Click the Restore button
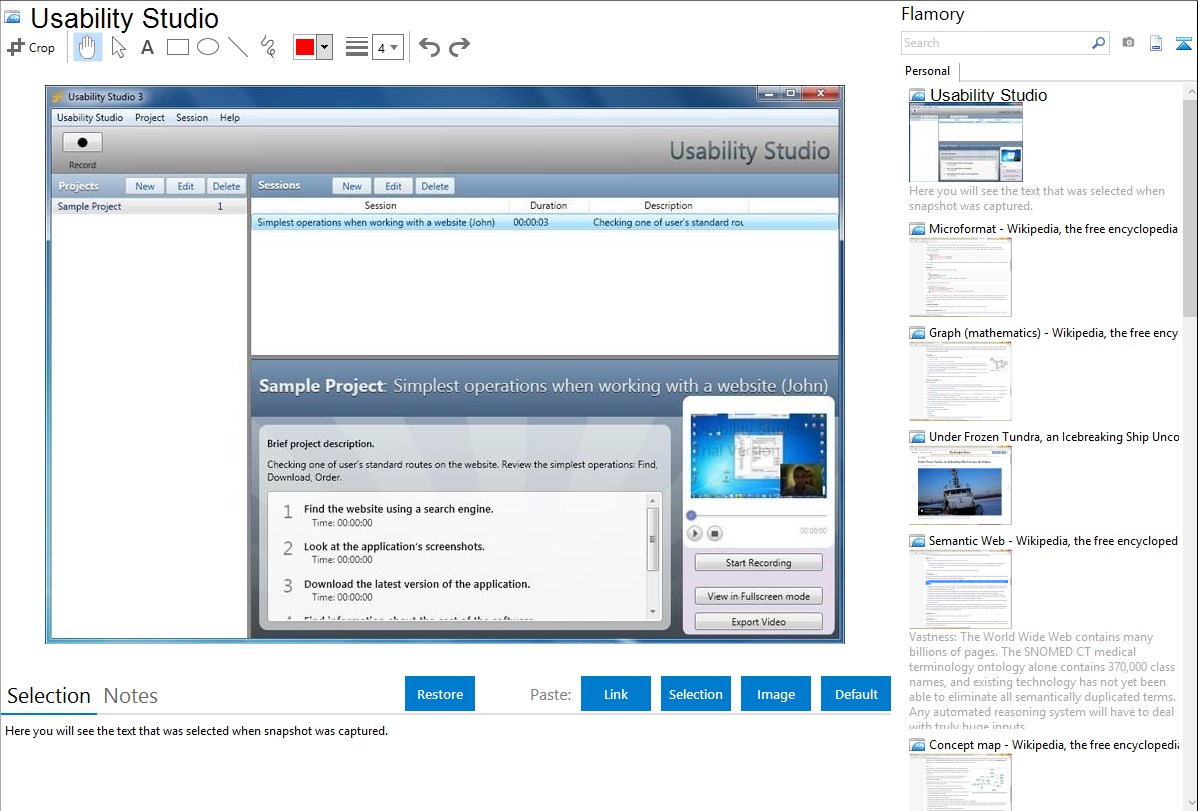Screen dimensions: 1198x811 [440, 694]
